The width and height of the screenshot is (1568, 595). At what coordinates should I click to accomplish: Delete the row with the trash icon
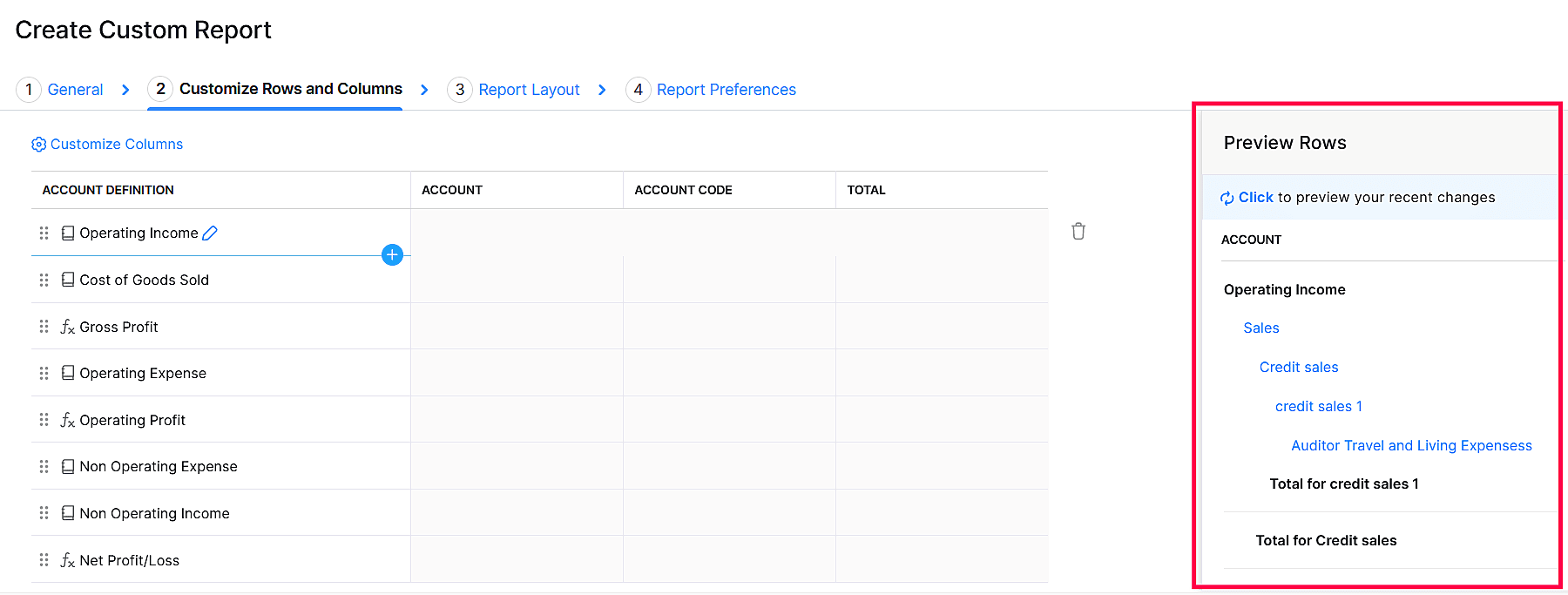pos(1078,232)
